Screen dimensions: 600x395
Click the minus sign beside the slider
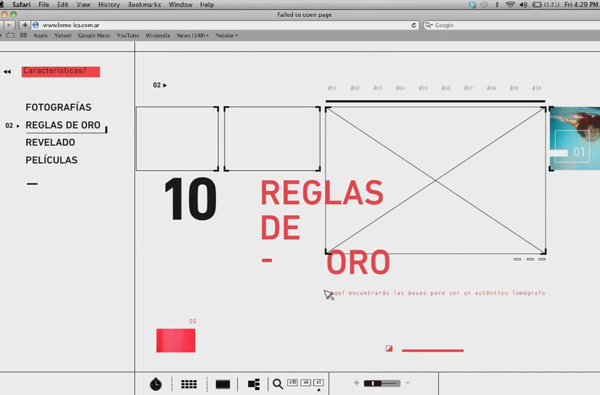click(x=408, y=383)
